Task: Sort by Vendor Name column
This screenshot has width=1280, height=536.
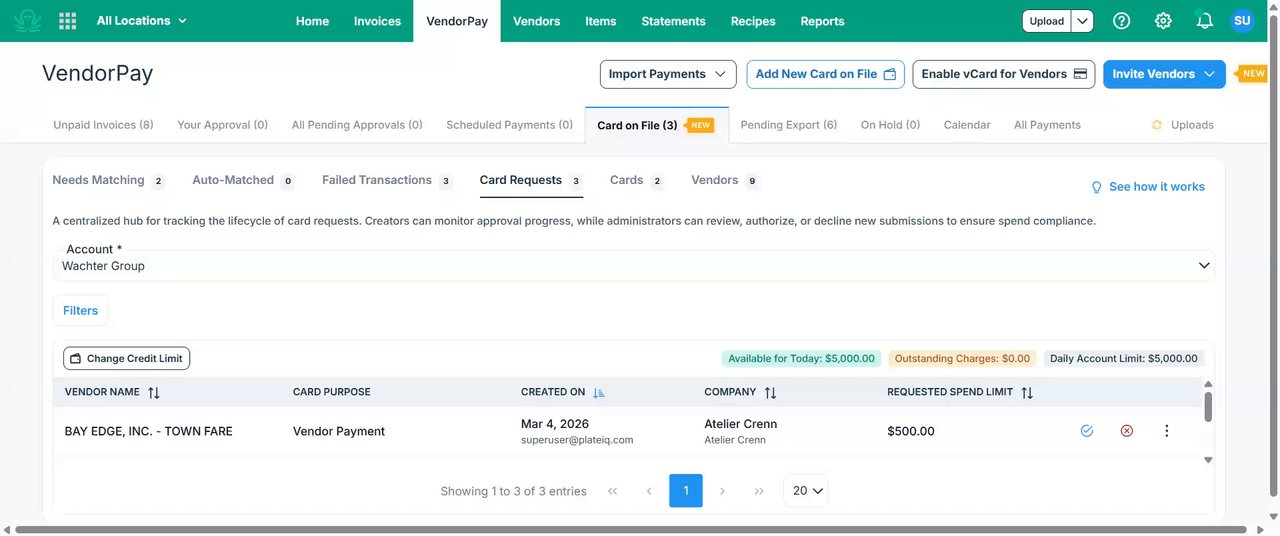Action: [x=153, y=393]
